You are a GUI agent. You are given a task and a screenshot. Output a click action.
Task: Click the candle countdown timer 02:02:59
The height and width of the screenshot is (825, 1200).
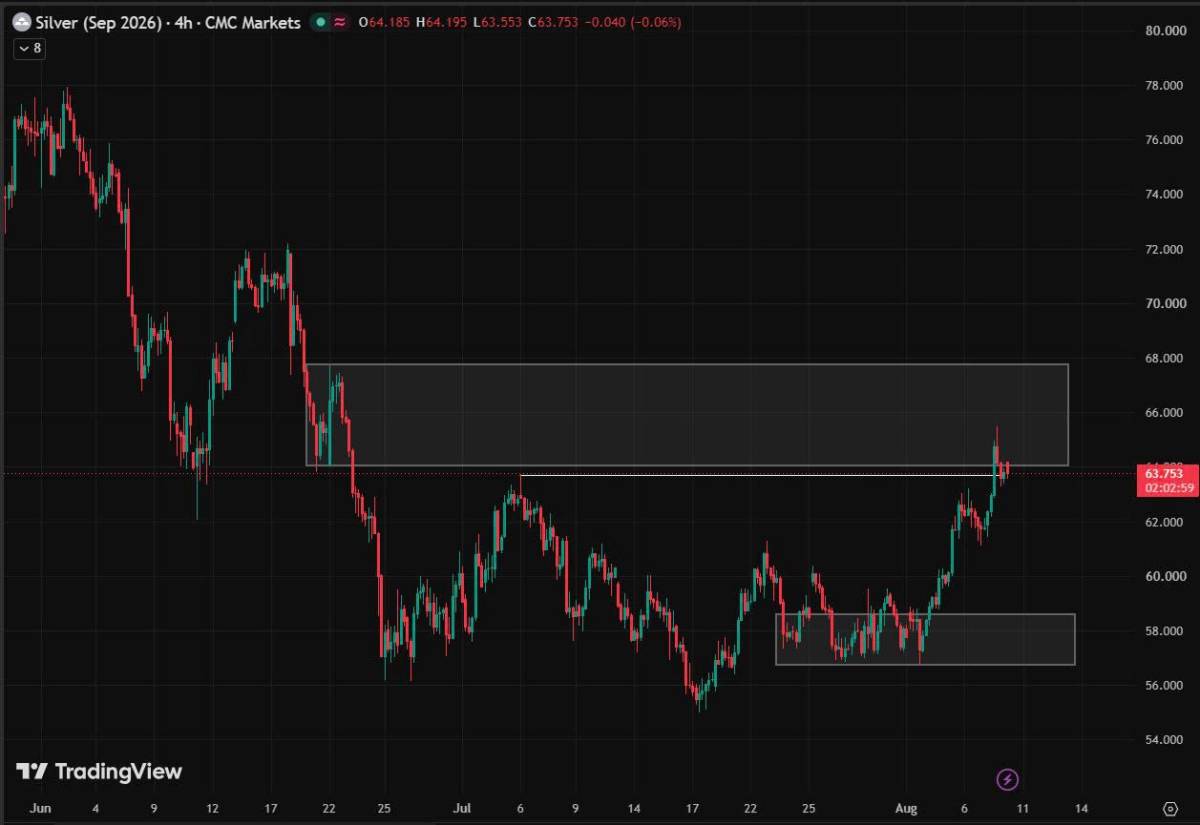(1169, 488)
